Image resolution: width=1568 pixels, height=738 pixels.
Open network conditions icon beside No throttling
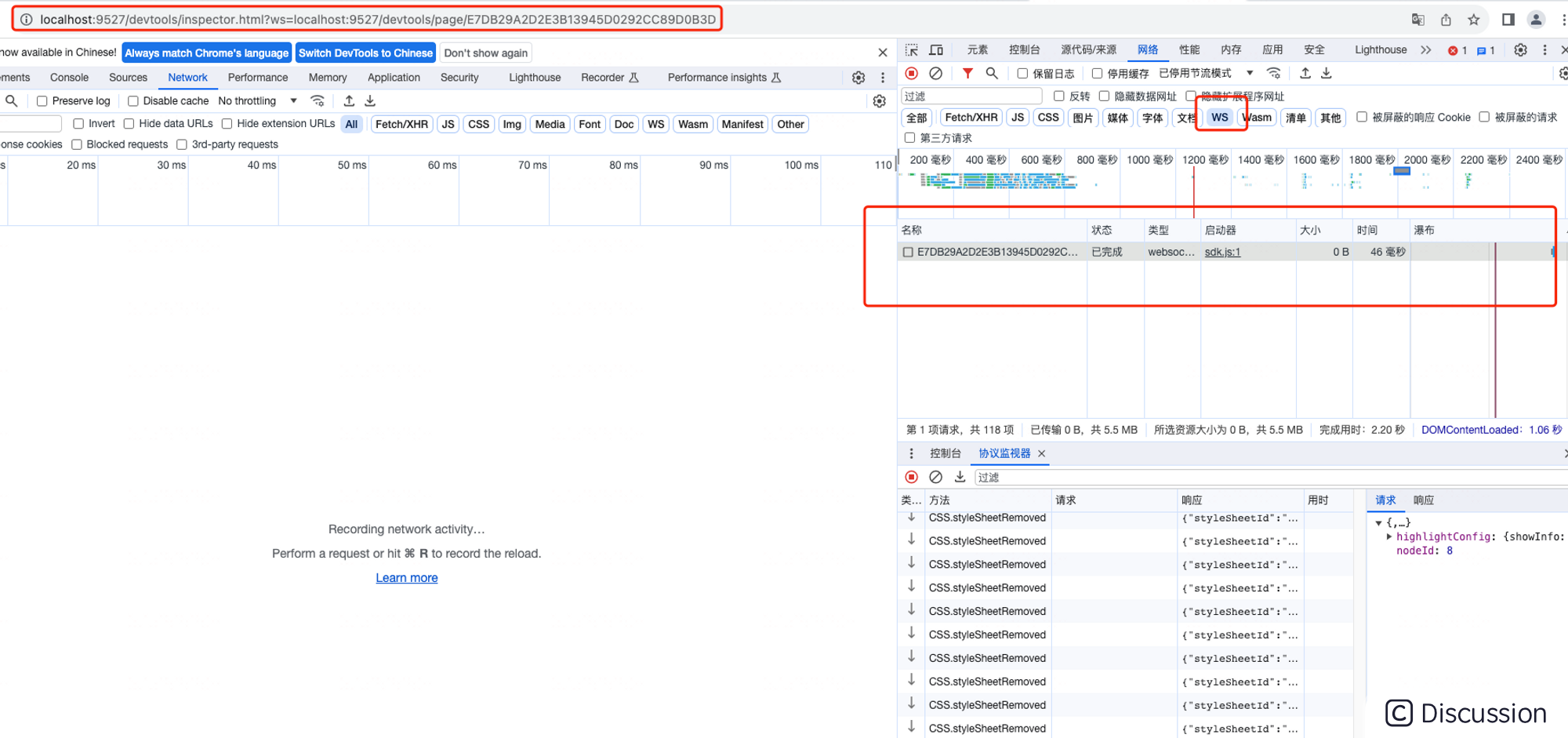pos(318,100)
